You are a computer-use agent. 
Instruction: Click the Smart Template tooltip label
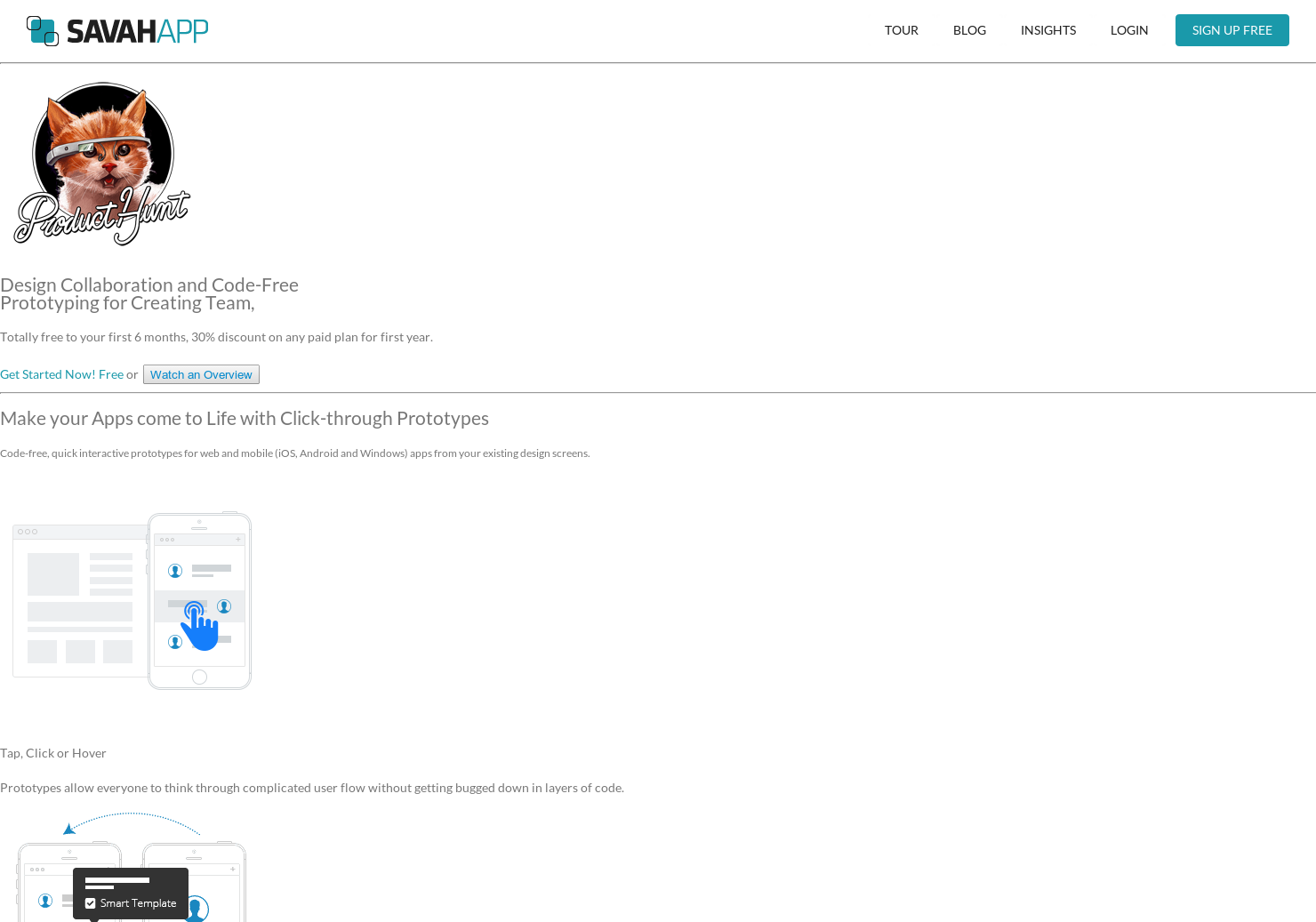tap(137, 902)
